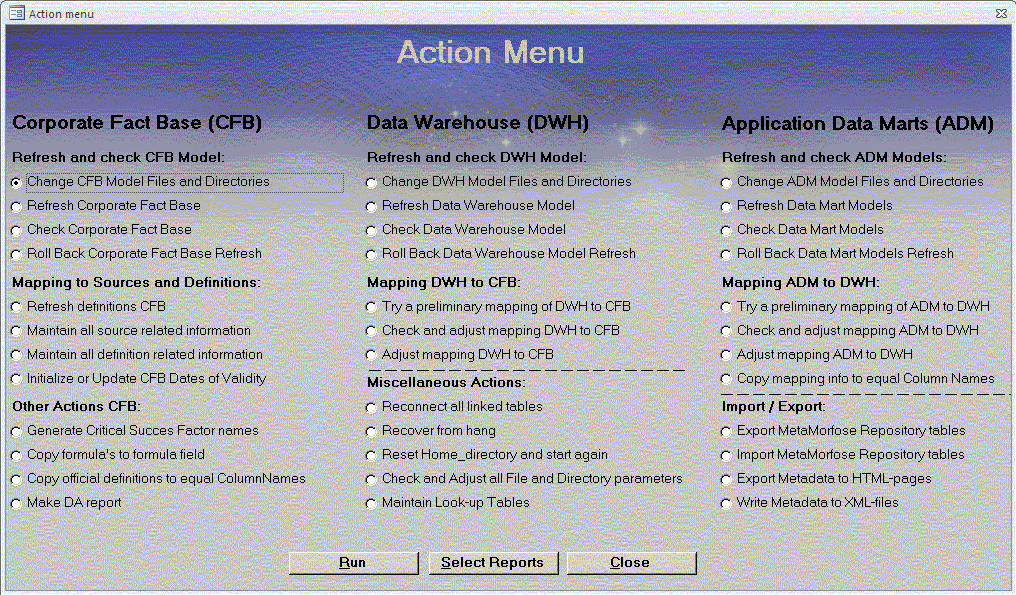The image size is (1016, 595).
Task: Choose Initialize or Update CFB Dates of Validity
Action: coord(16,379)
